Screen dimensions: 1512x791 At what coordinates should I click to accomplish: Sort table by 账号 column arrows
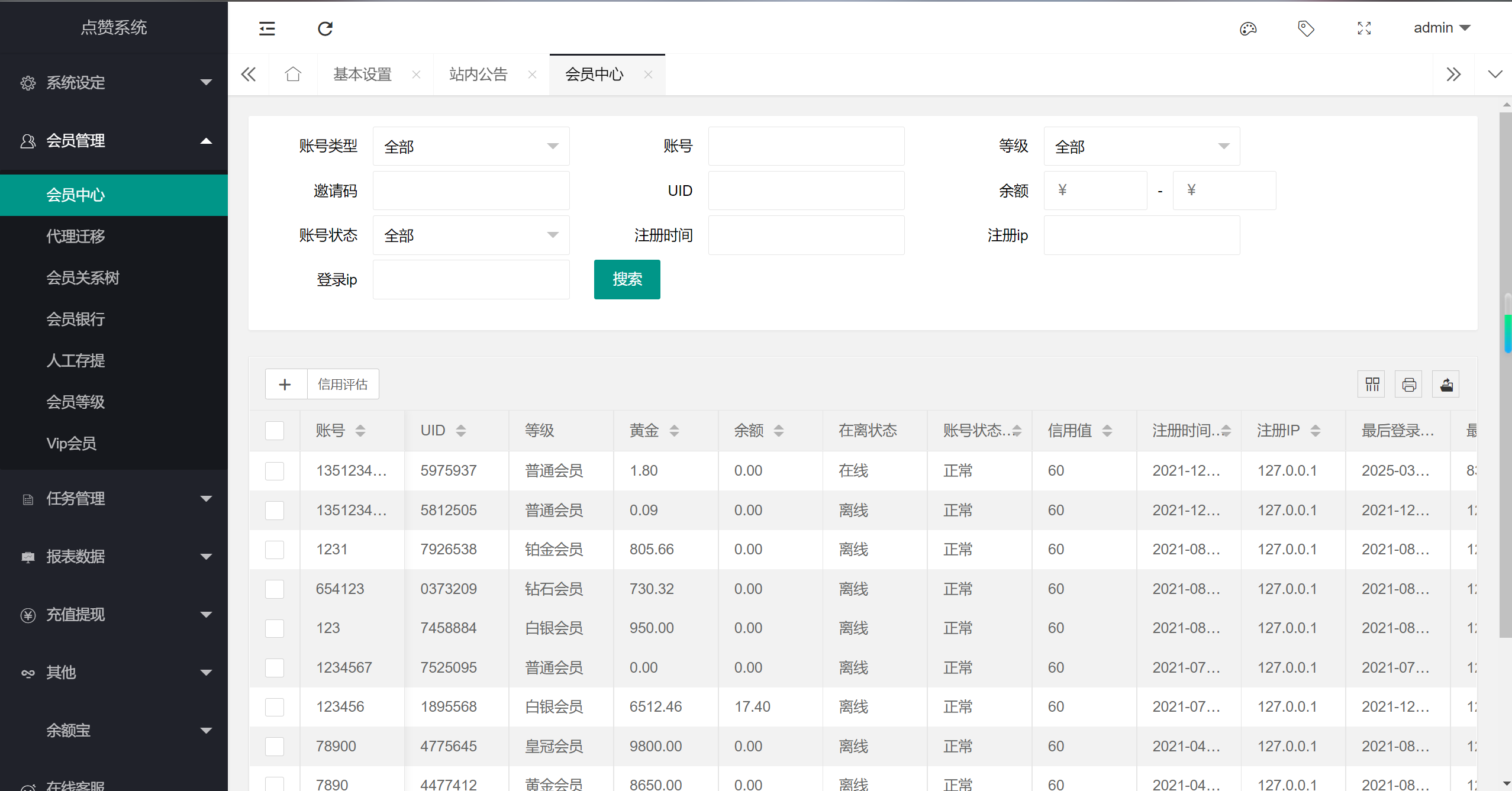[360, 431]
